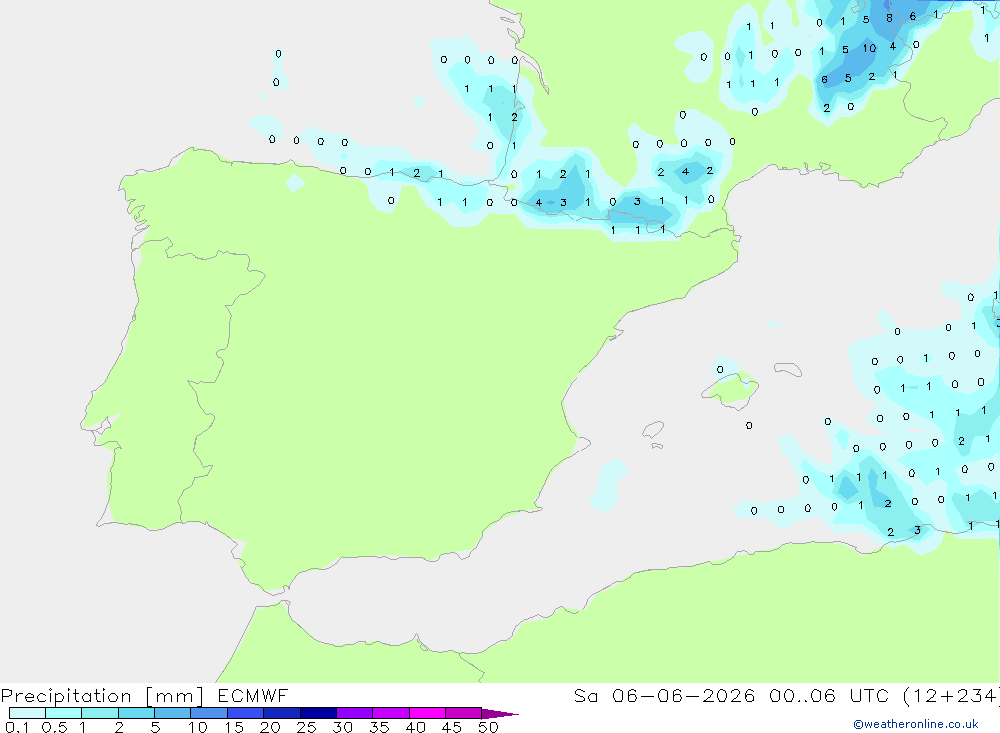Image resolution: width=1000 pixels, height=733 pixels.
Task: Select the 10–15 mm legend swatch
Action: click(209, 713)
